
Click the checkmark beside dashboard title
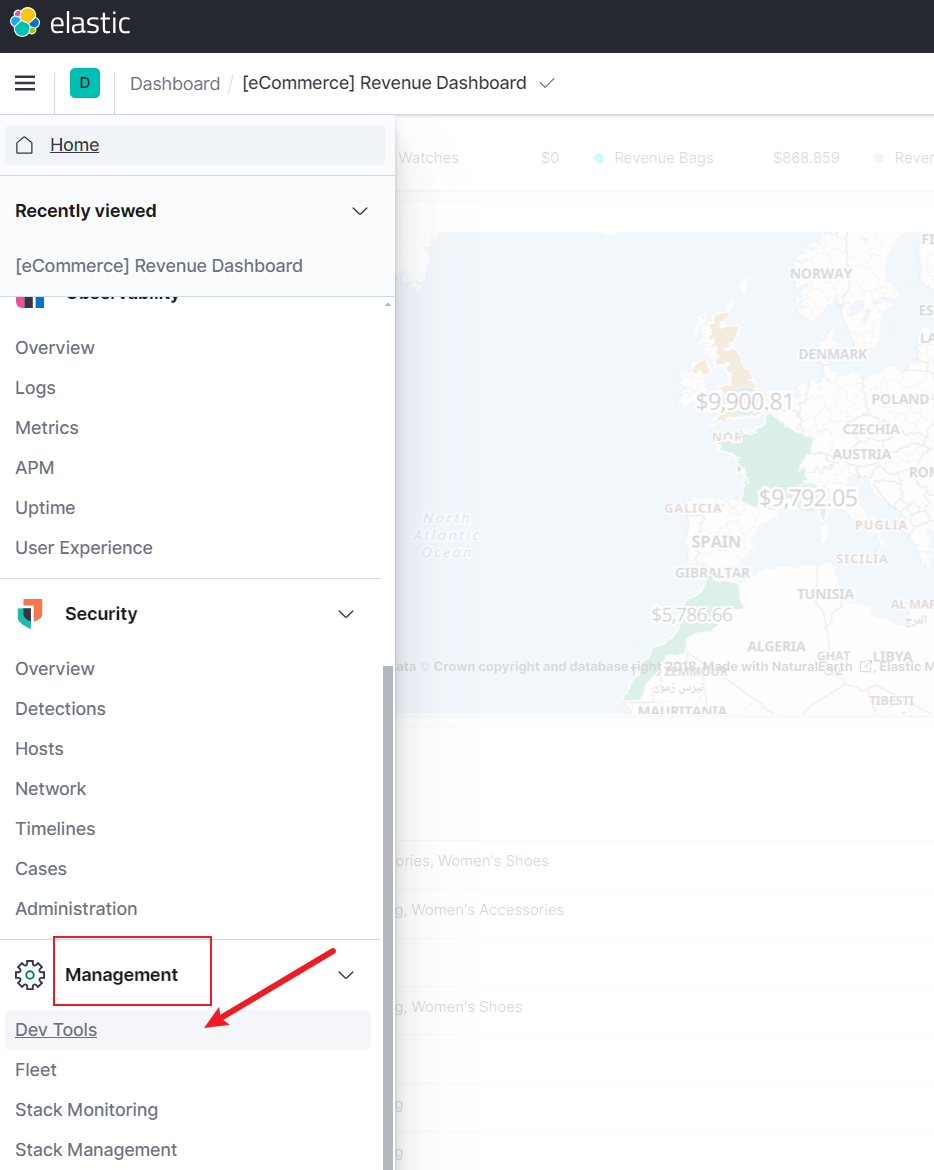pos(546,84)
